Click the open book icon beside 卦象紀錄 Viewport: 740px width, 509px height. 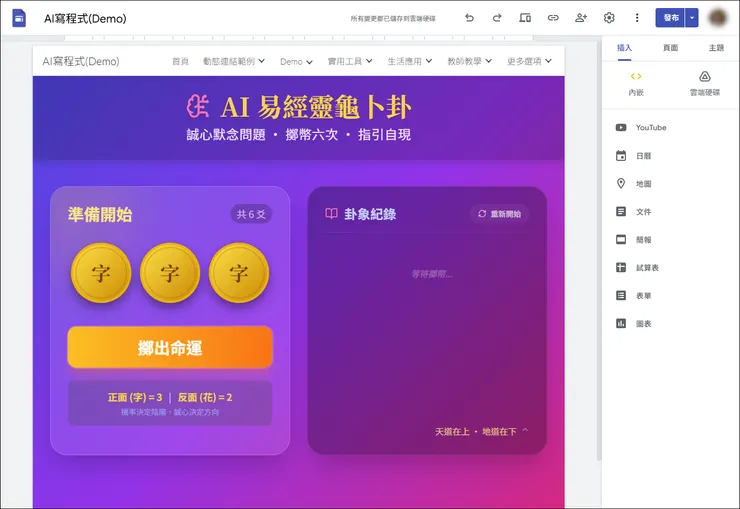[x=331, y=214]
